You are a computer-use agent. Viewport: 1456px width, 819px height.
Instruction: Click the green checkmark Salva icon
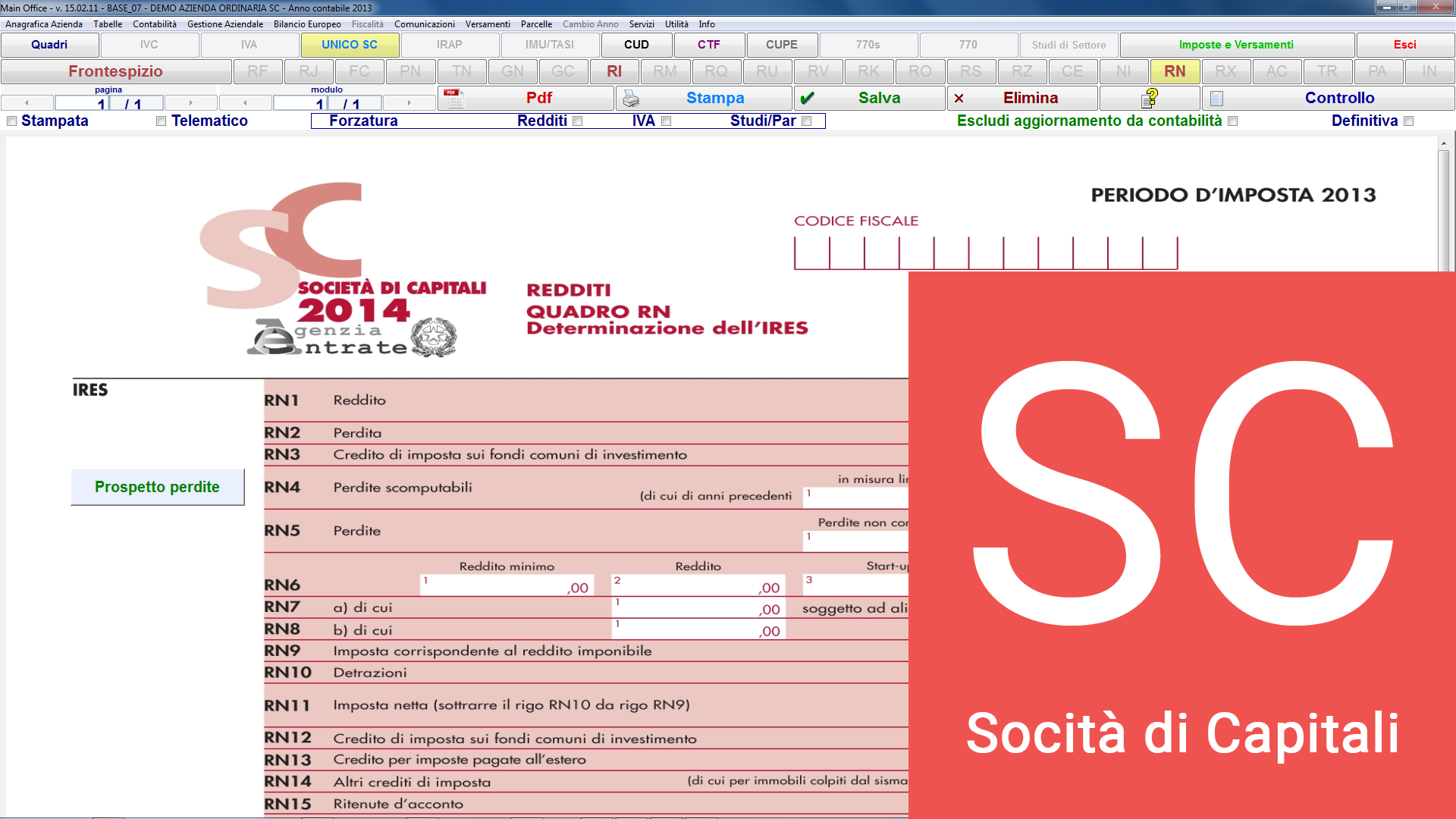click(x=807, y=99)
